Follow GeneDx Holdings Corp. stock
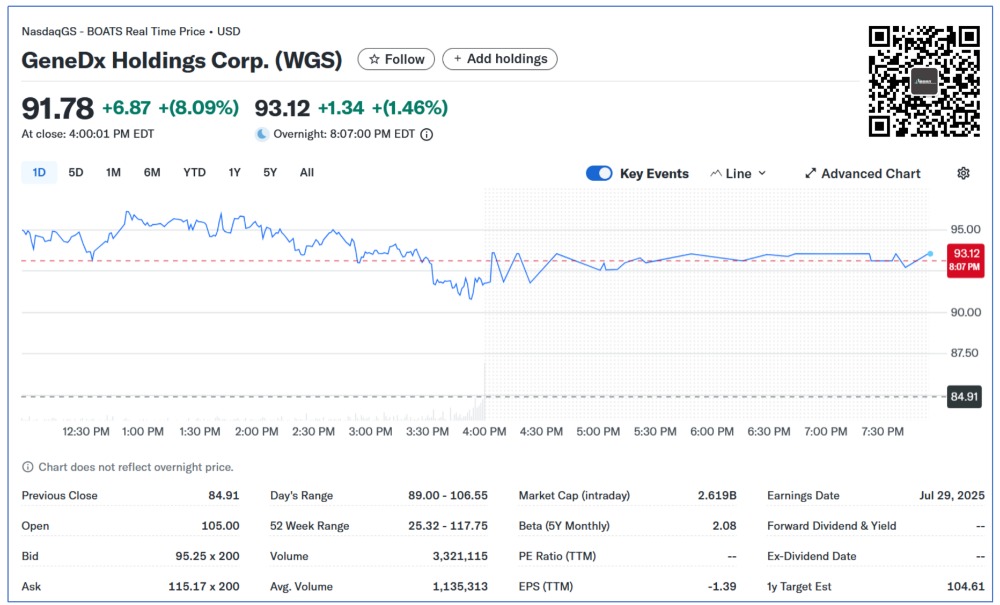The image size is (1000, 605). (396, 59)
